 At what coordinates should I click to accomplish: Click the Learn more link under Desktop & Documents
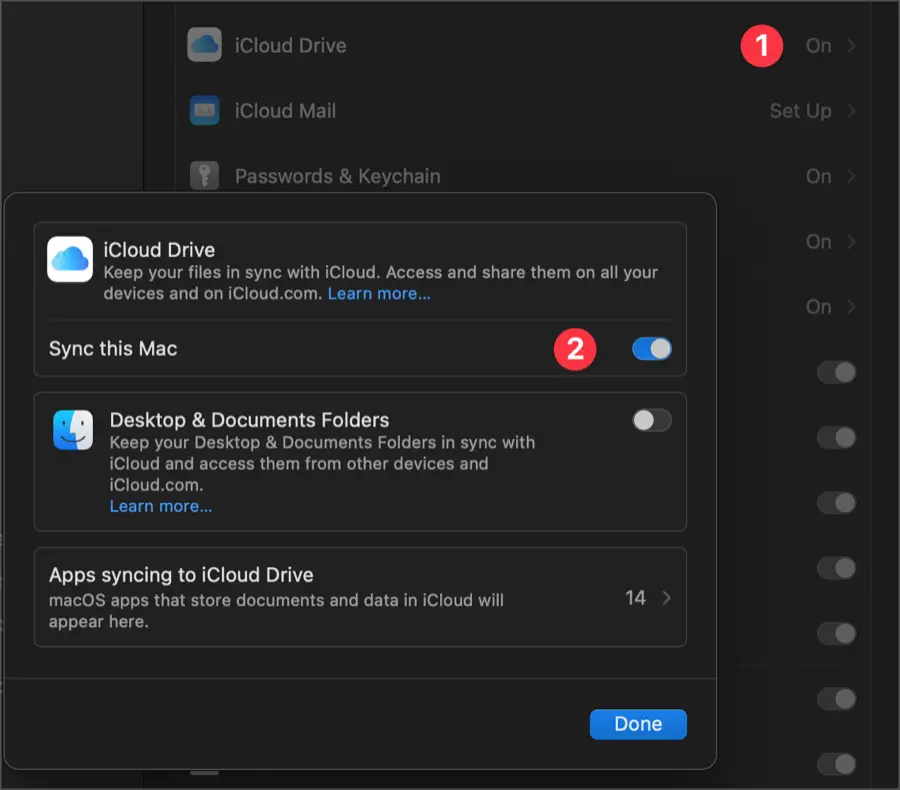click(x=160, y=506)
